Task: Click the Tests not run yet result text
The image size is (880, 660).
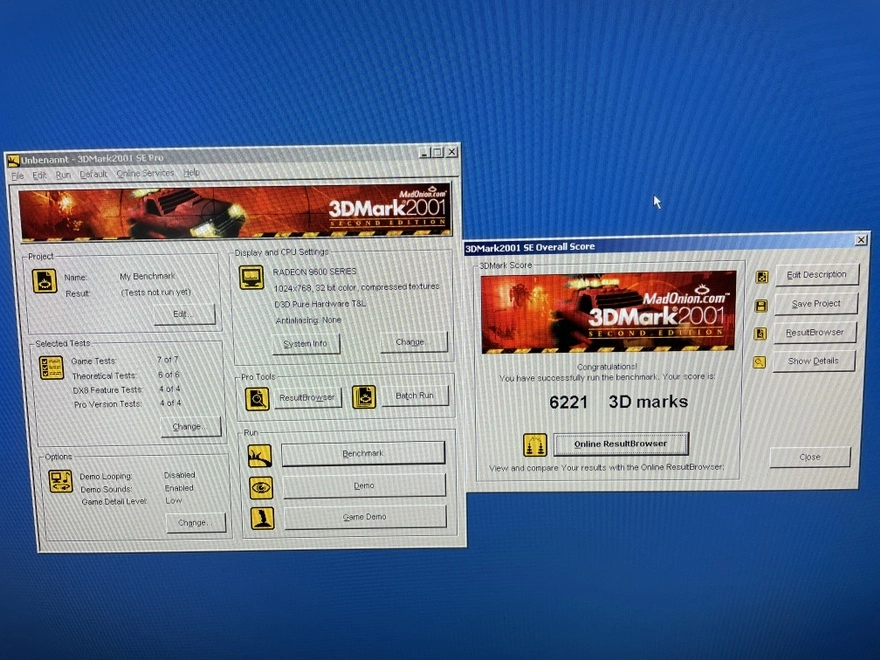Action: [x=156, y=292]
